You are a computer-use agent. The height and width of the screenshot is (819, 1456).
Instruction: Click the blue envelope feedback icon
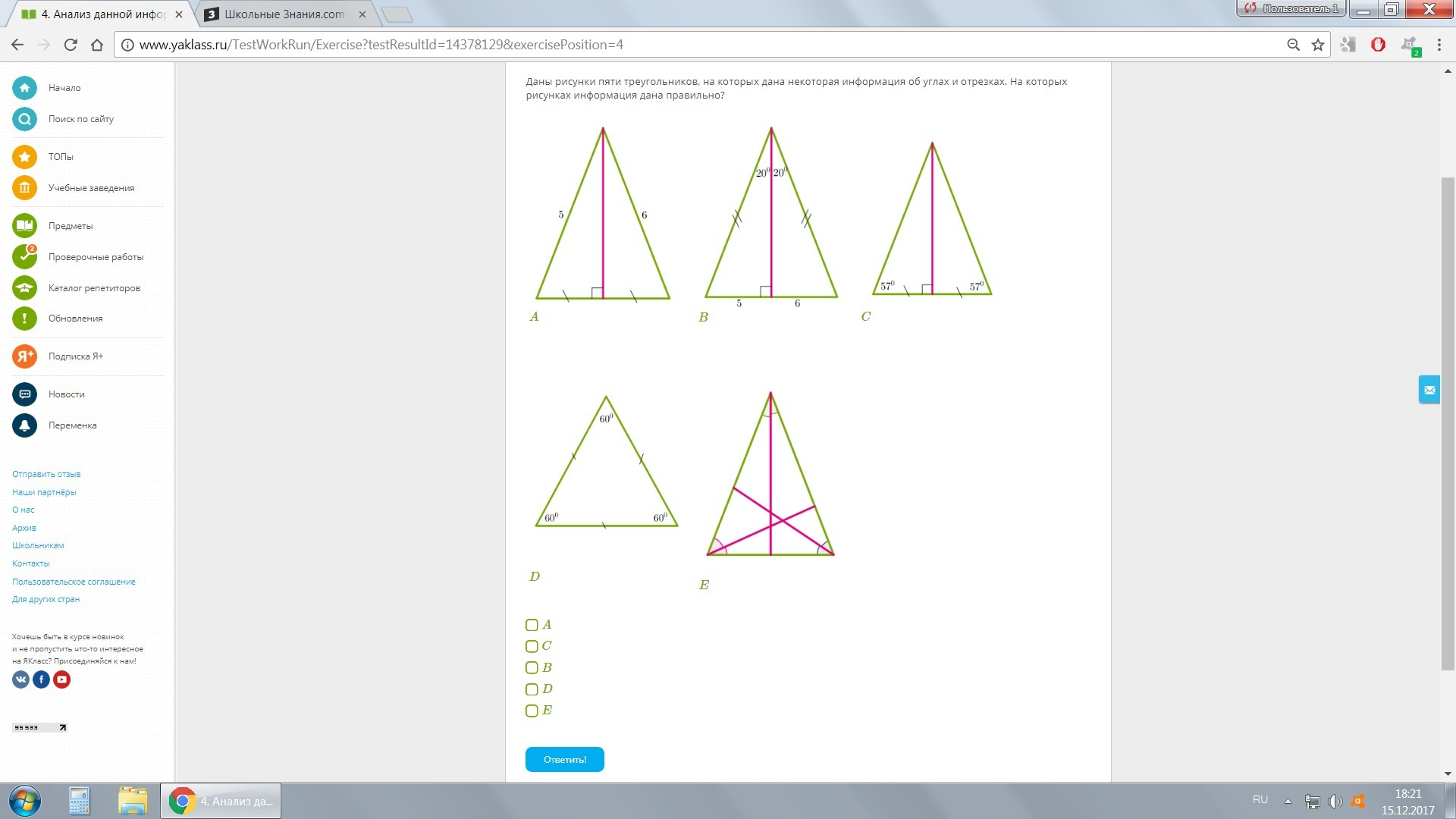click(x=1429, y=390)
